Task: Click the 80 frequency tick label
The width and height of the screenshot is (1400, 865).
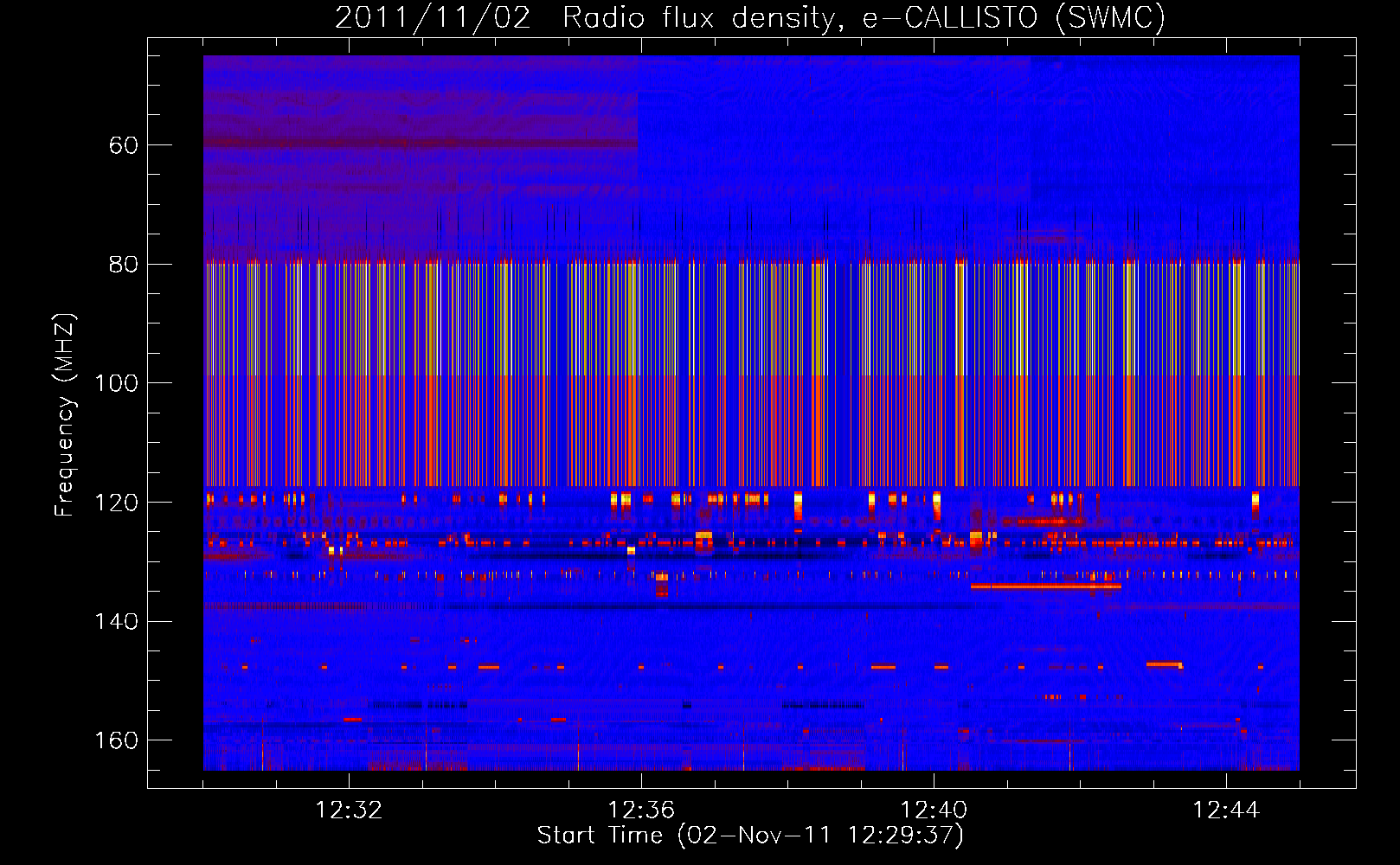Action: [x=124, y=264]
